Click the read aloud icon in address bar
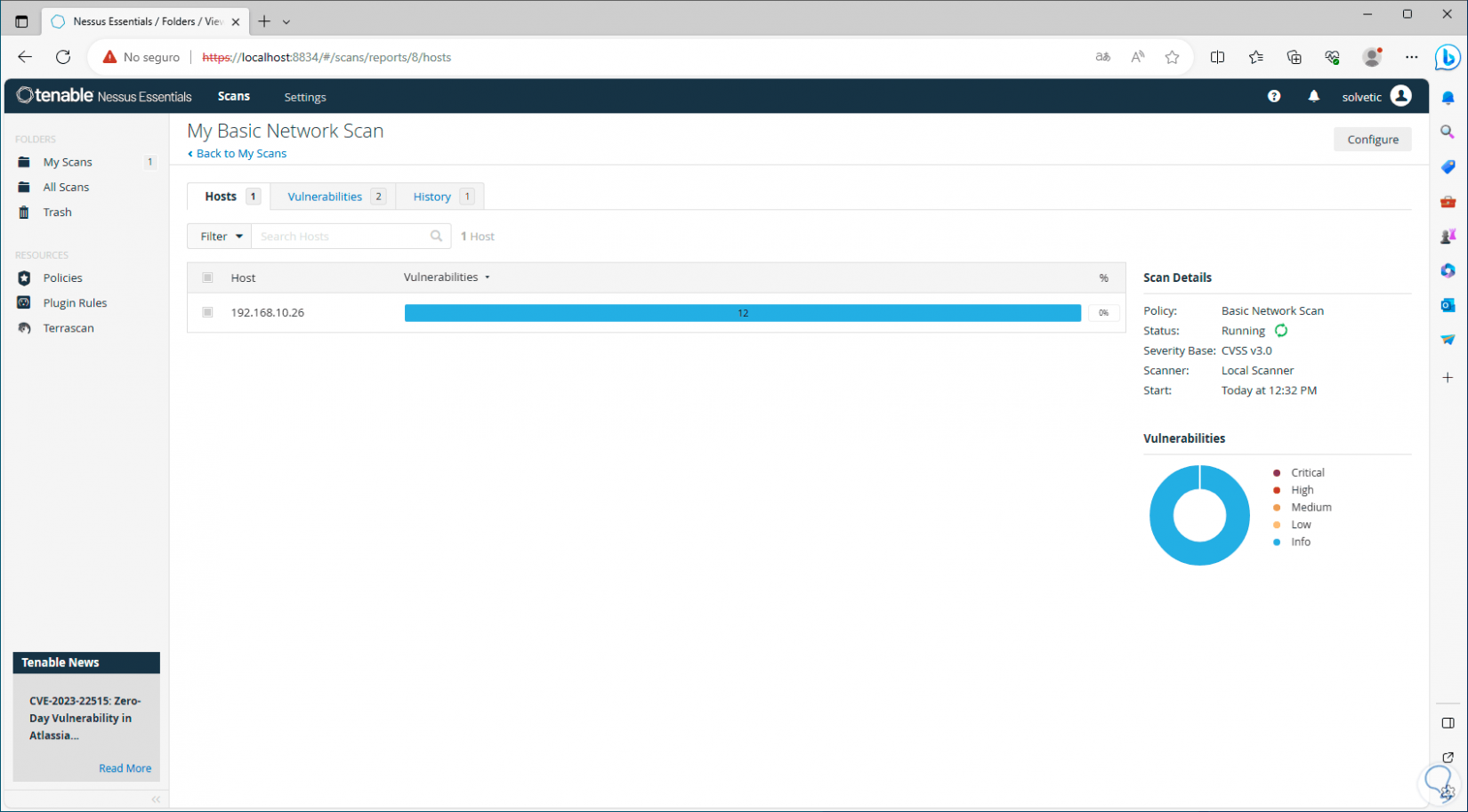 tap(1138, 57)
